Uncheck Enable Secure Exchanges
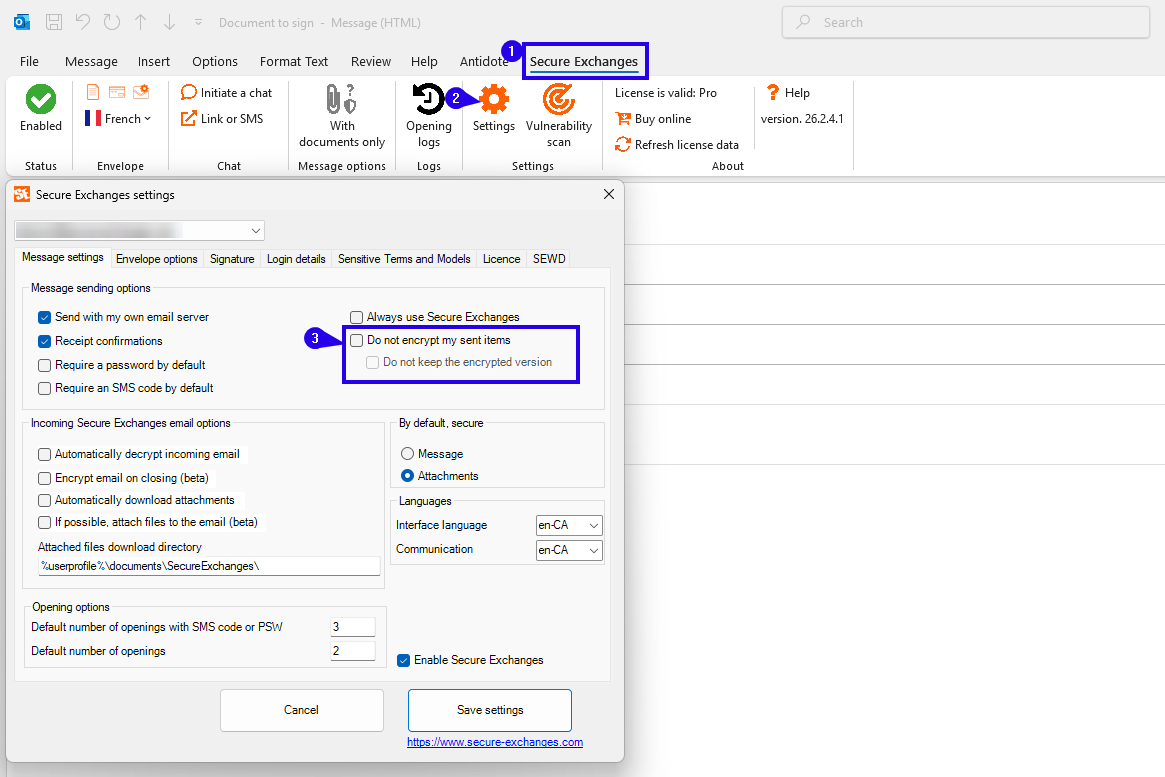 [403, 660]
